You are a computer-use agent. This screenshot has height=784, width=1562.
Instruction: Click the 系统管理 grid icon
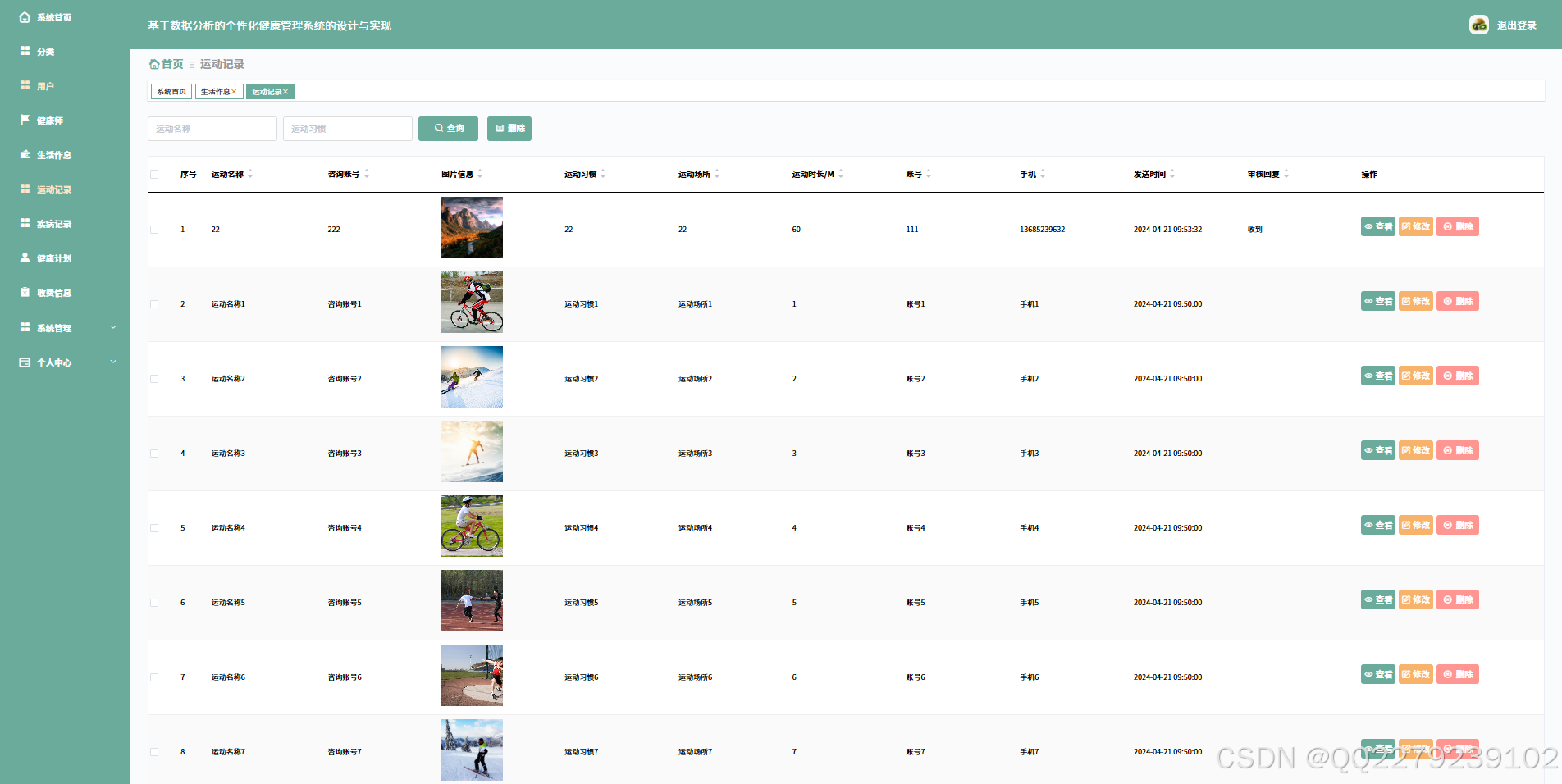coord(25,327)
